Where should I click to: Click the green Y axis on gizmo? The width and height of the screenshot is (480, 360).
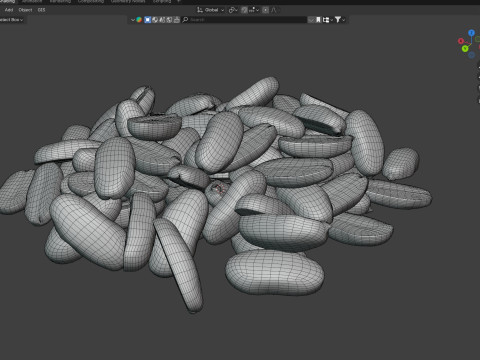(x=465, y=49)
